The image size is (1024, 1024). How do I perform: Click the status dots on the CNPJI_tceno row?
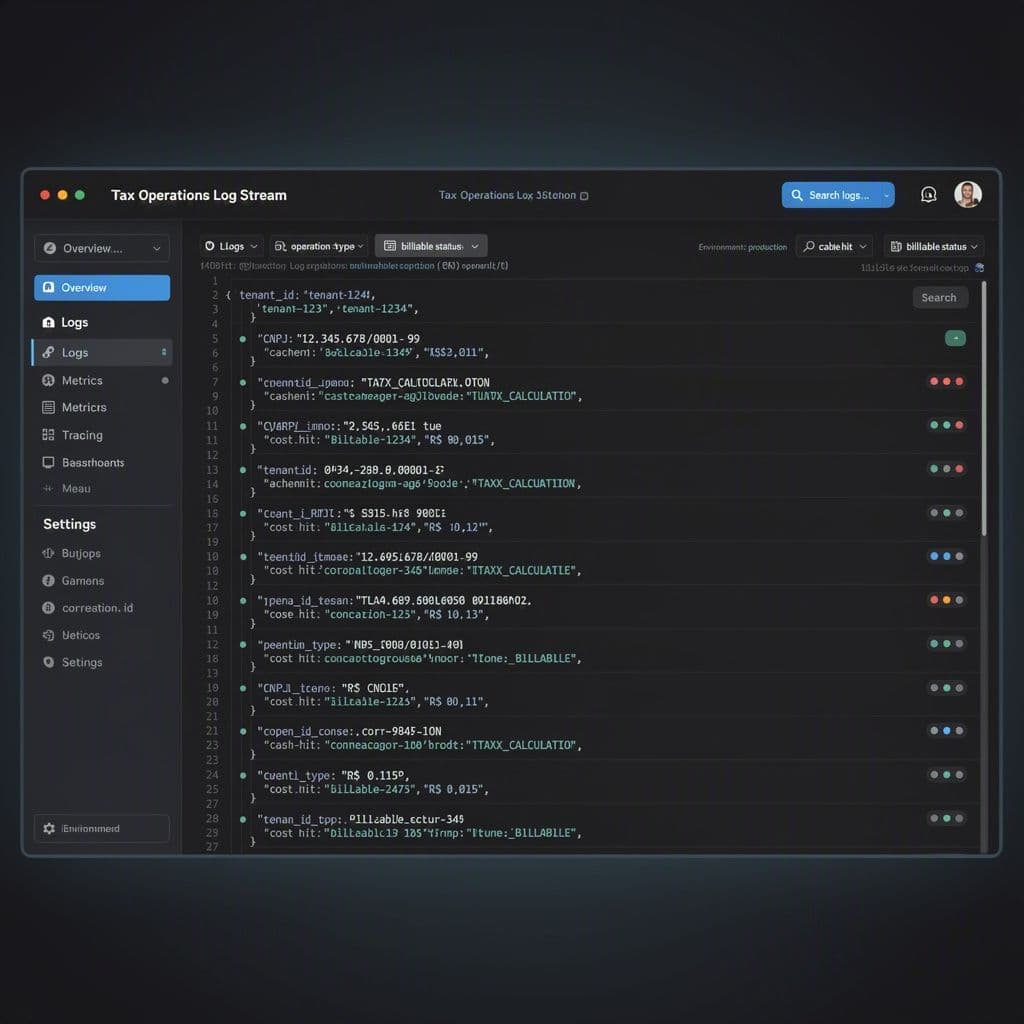pyautogui.click(x=946, y=688)
